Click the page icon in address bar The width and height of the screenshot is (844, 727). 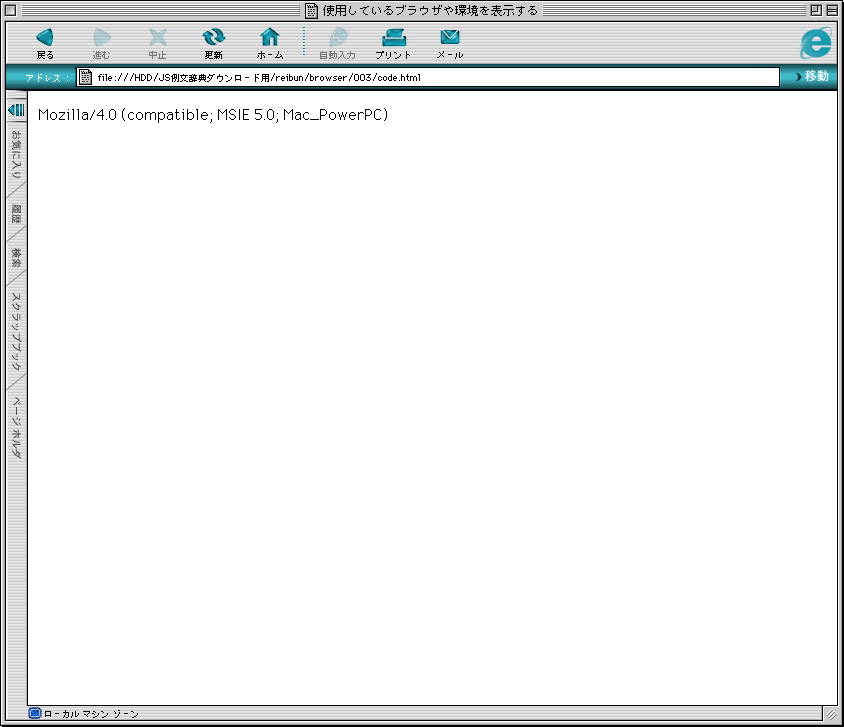pos(85,77)
